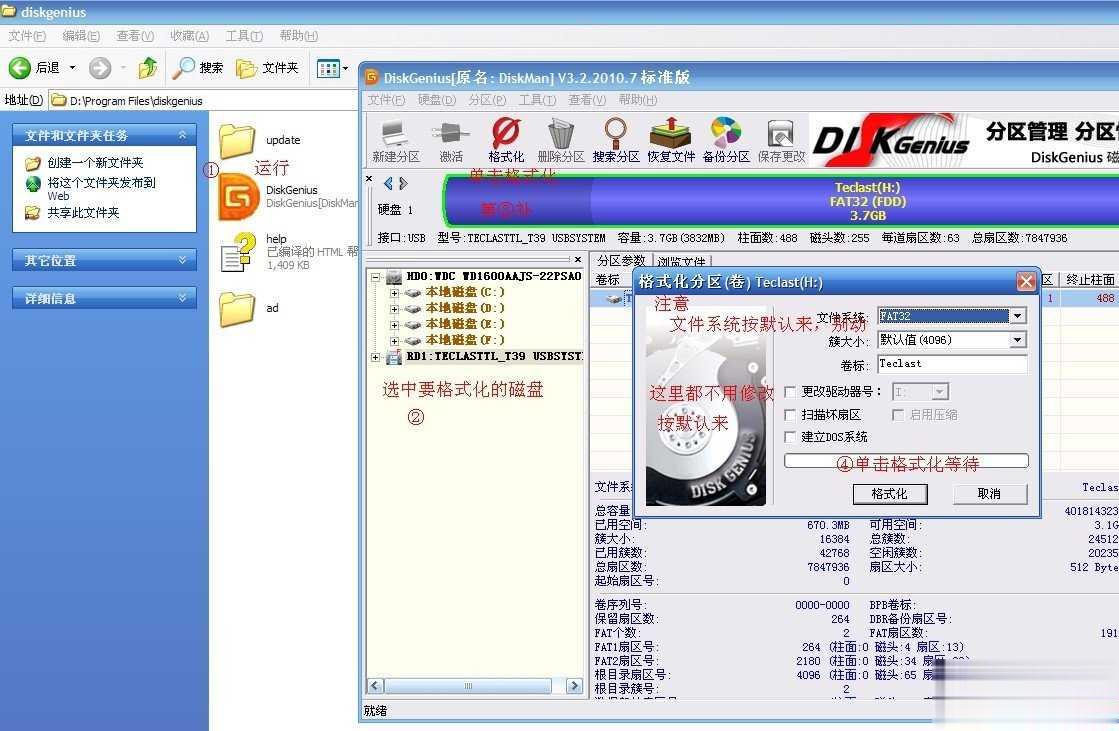
Task: Click the 搜索分区 magnifier icon
Action: pos(616,141)
